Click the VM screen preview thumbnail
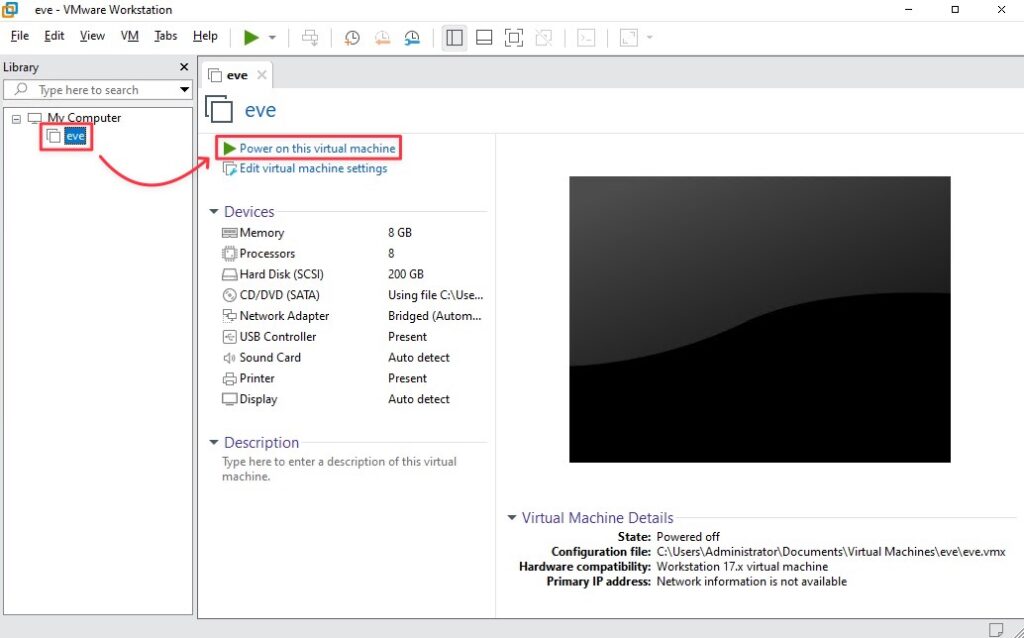Image resolution: width=1024 pixels, height=638 pixels. click(760, 319)
